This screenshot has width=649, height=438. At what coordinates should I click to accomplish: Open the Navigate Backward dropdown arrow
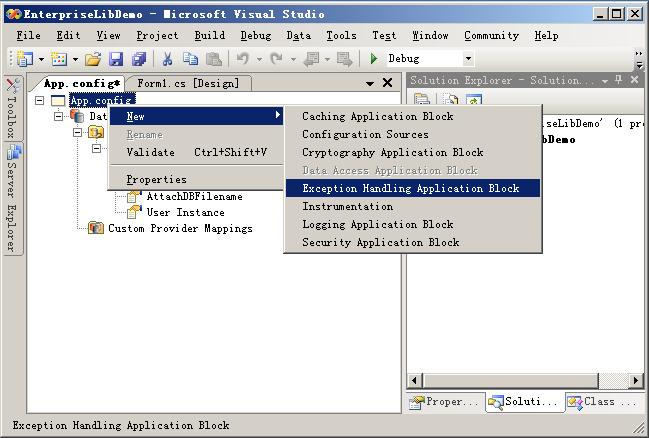tap(327, 59)
